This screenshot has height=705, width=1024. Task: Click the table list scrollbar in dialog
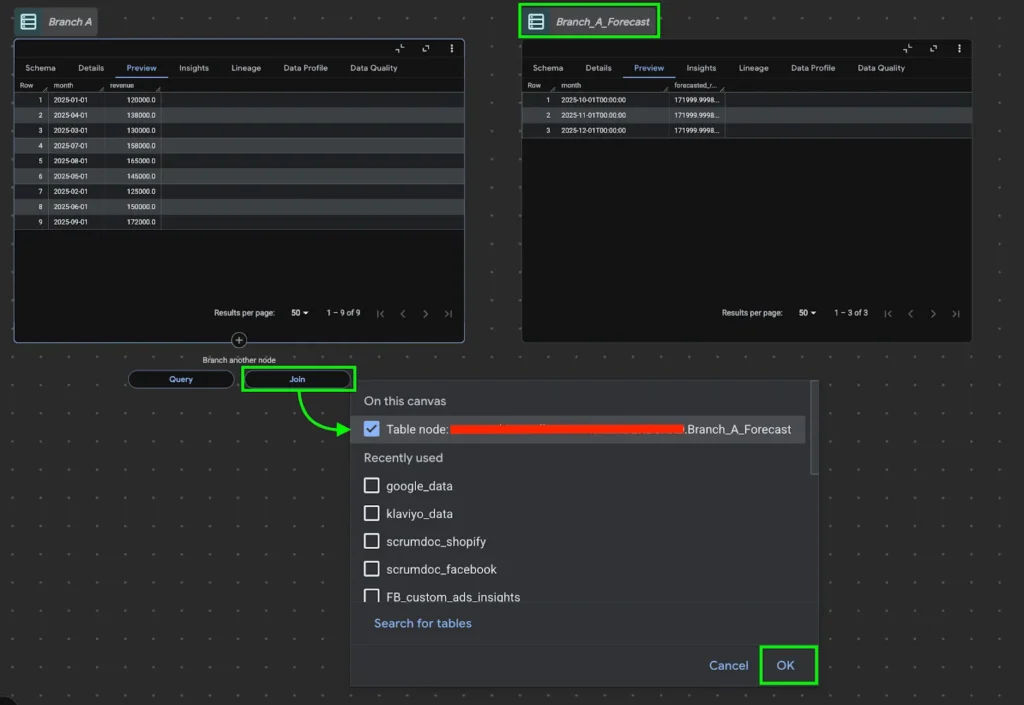813,430
